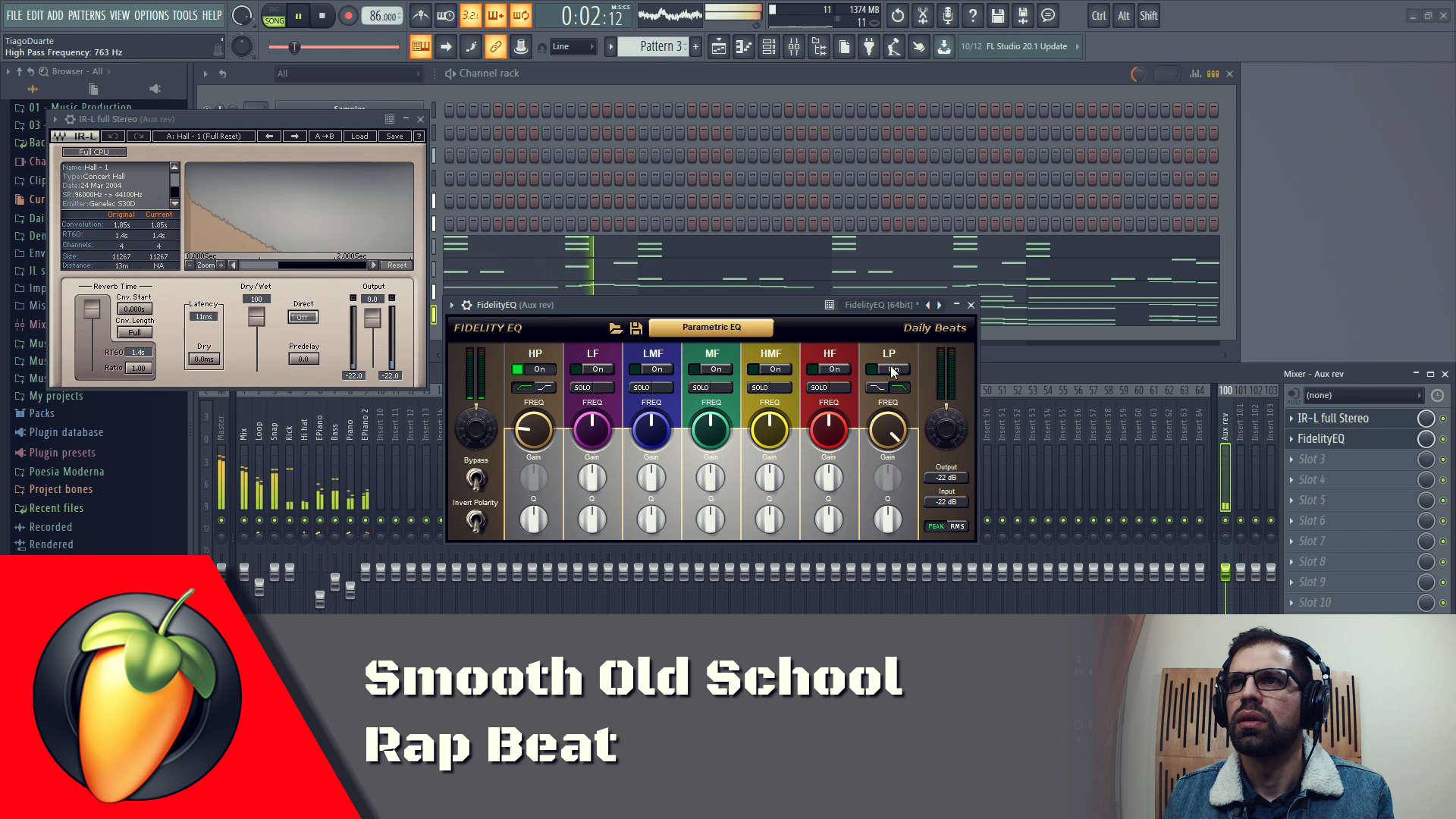Toggle the metronome icon
The image size is (1456, 819).
[x=421, y=15]
